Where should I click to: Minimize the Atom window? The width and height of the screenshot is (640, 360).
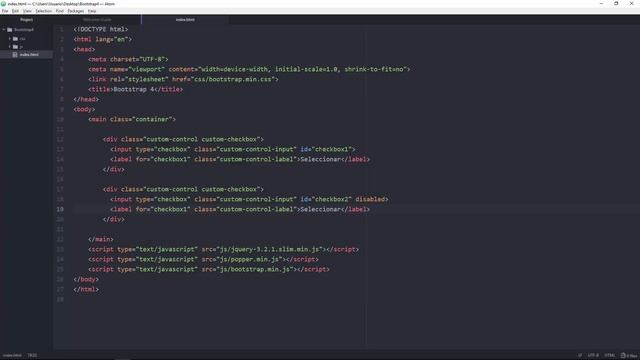[601, 4]
